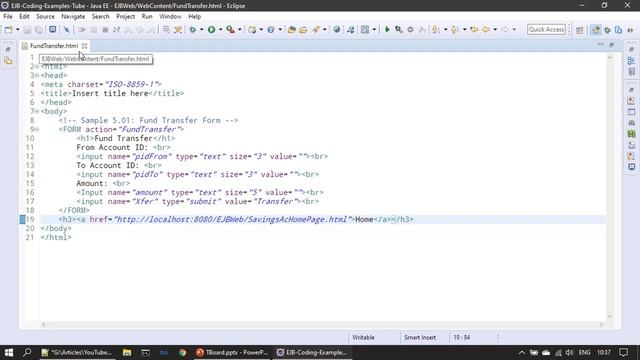The height and width of the screenshot is (360, 640).
Task: Click the Debug bug icon
Action: (x=192, y=29)
